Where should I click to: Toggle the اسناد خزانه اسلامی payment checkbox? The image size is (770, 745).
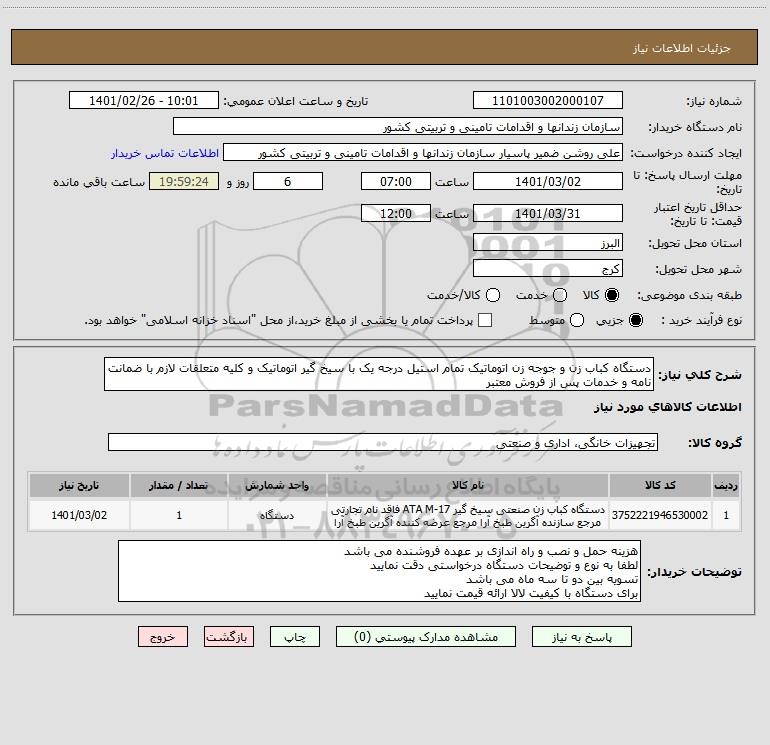[x=485, y=320]
